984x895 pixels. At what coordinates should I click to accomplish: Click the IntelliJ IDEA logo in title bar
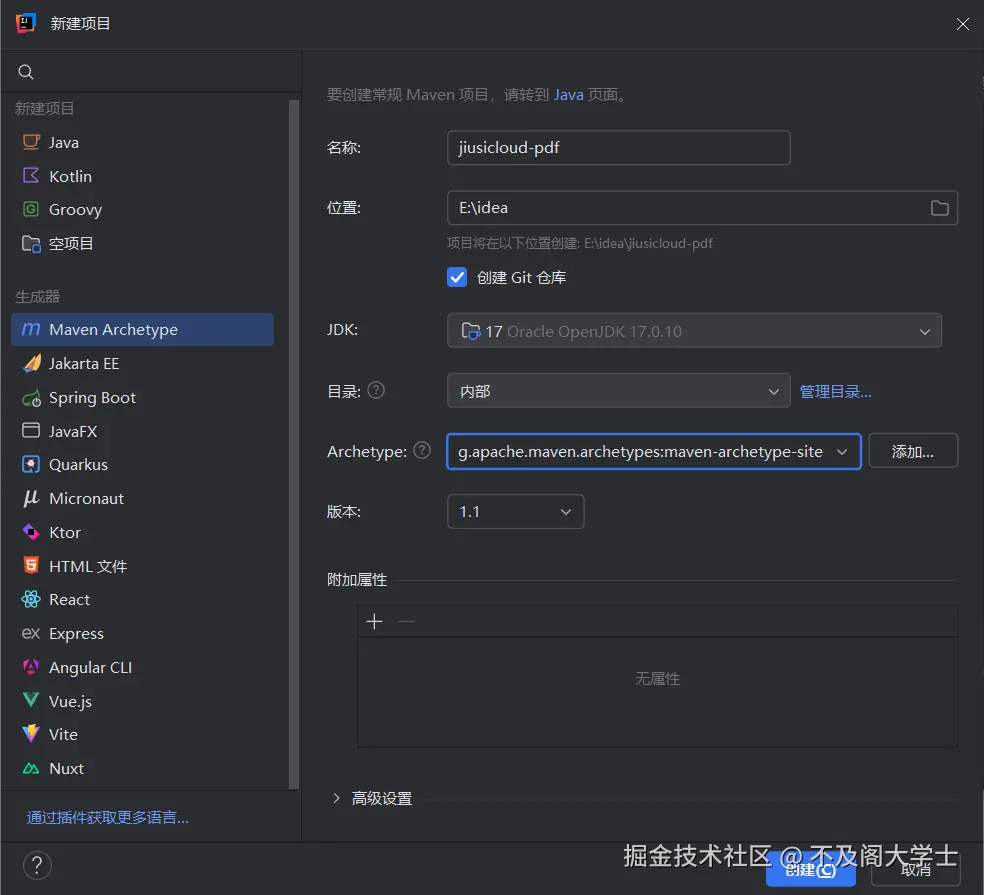click(x=25, y=23)
